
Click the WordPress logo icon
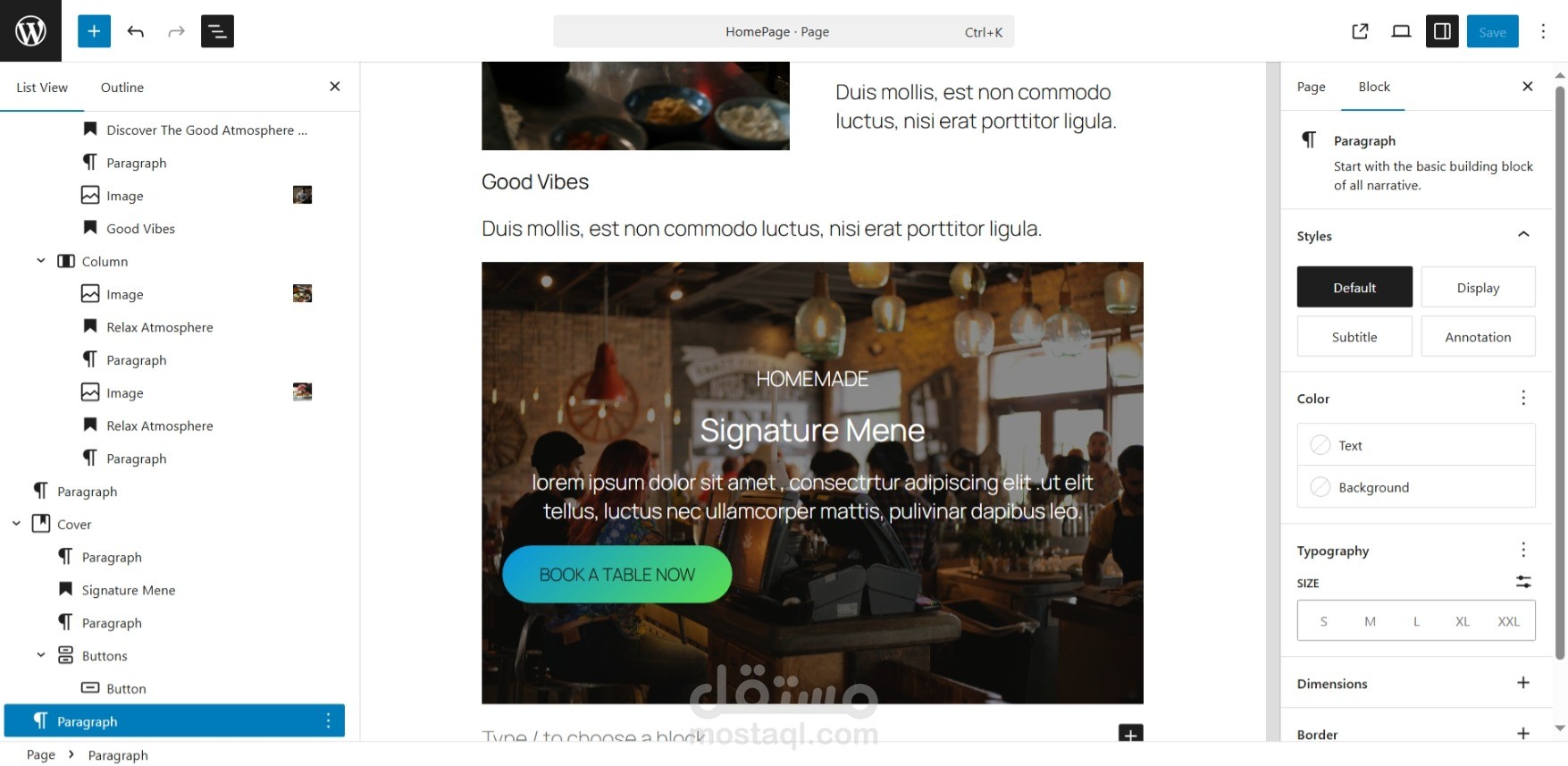tap(30, 31)
